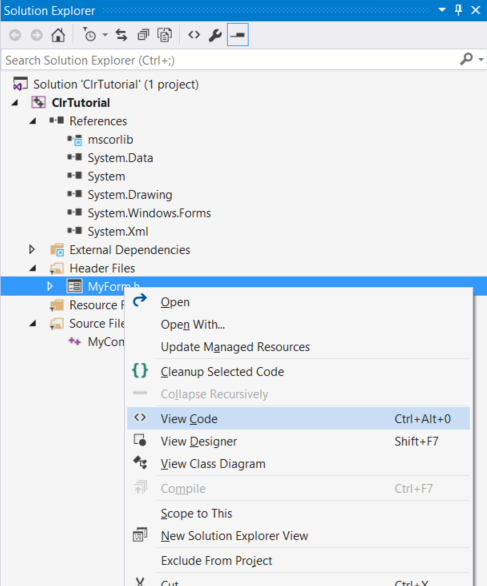Viewport: 487px width, 586px height.
Task: Select the System.Windows.Forms reference
Action: (149, 213)
